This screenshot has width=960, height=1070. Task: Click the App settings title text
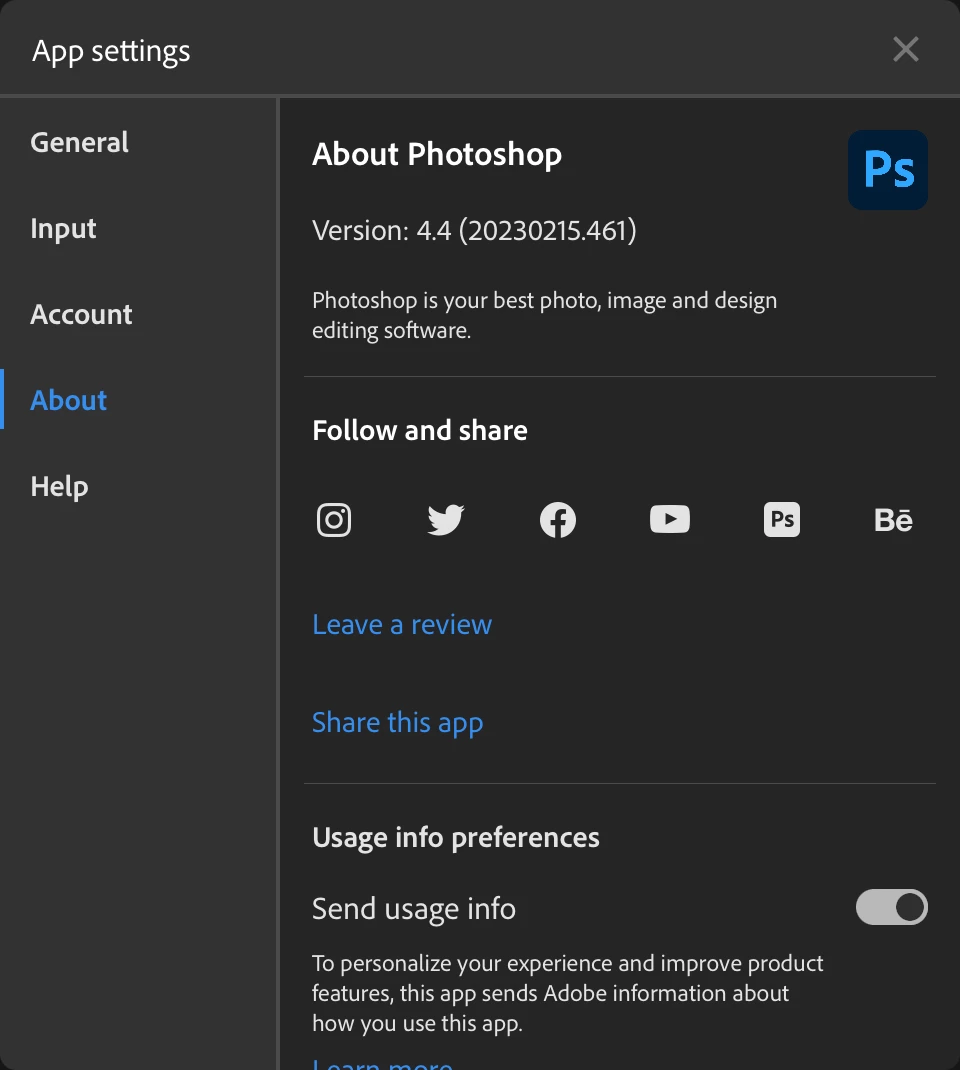click(x=111, y=52)
